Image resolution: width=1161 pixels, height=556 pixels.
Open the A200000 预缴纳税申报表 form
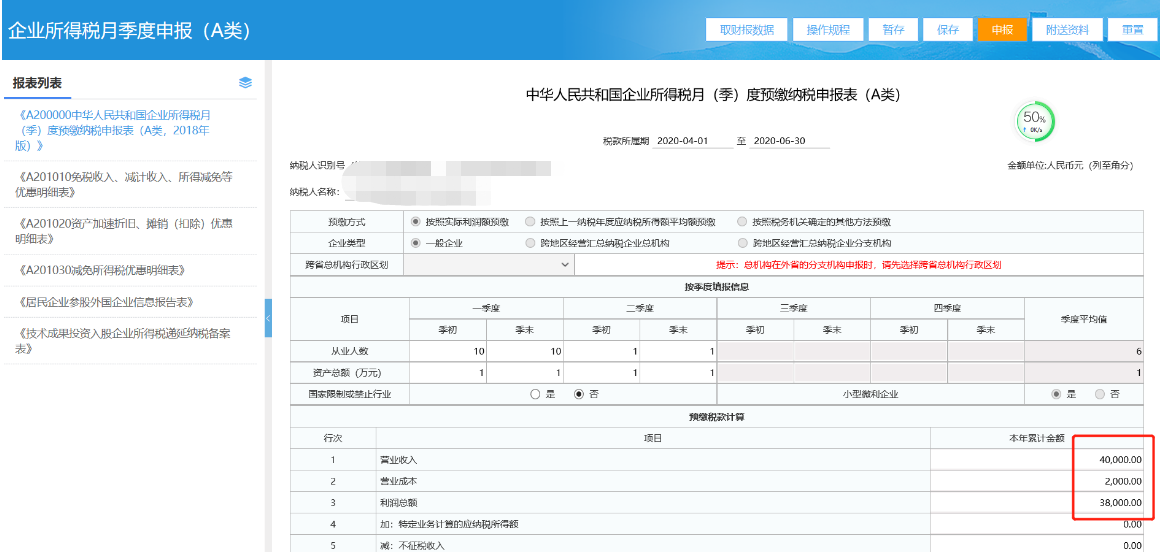113,130
